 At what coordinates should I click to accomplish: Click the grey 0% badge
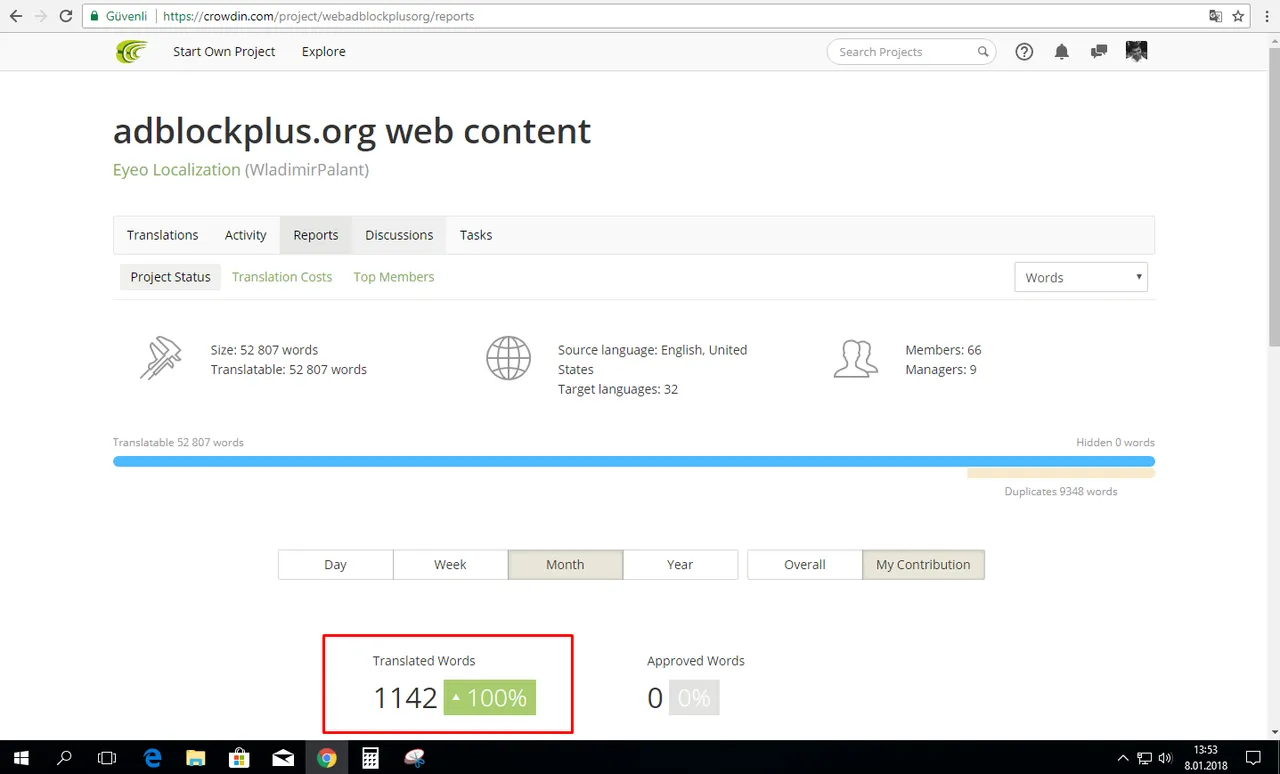tap(693, 698)
